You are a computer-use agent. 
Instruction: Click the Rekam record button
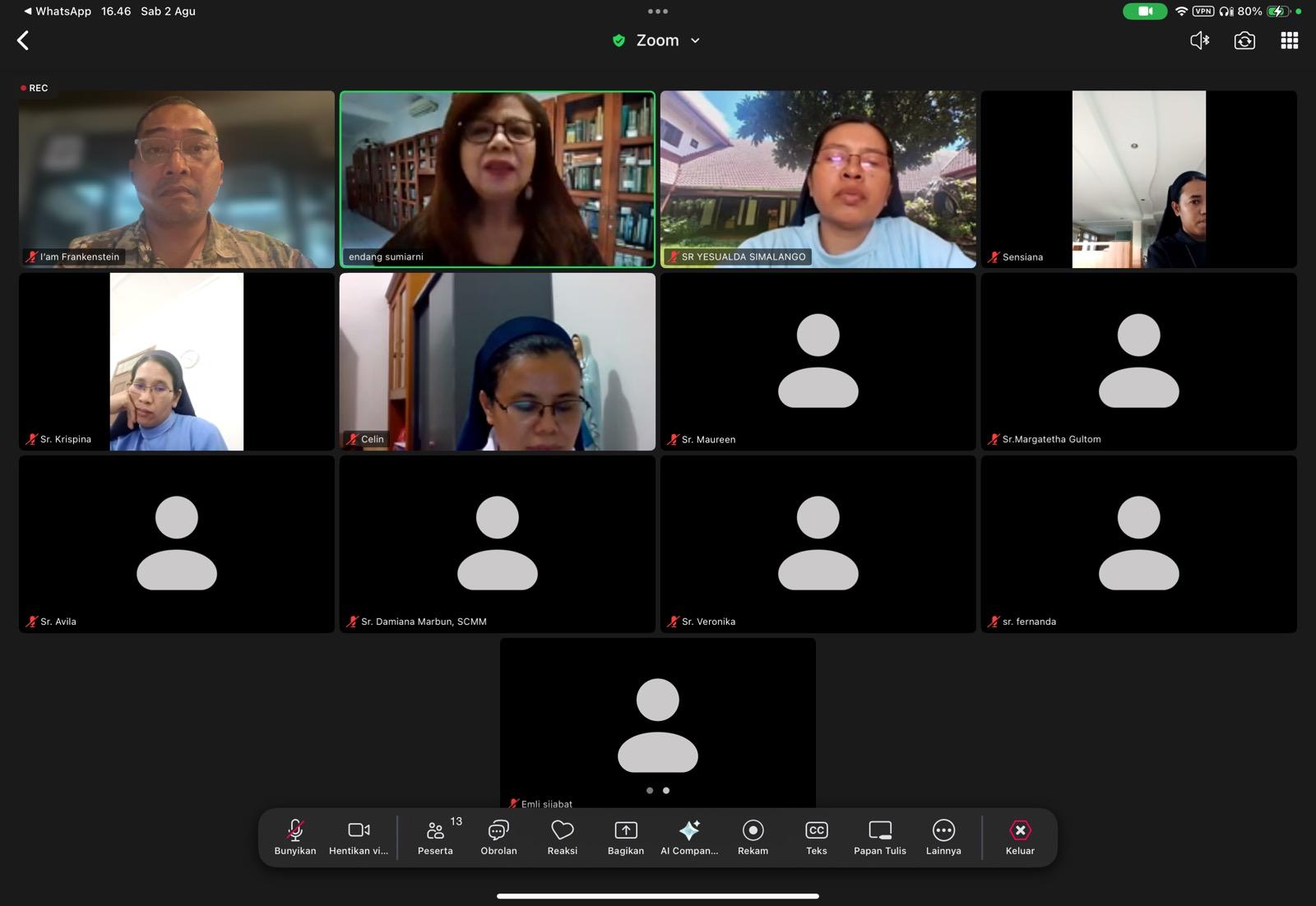(753, 837)
